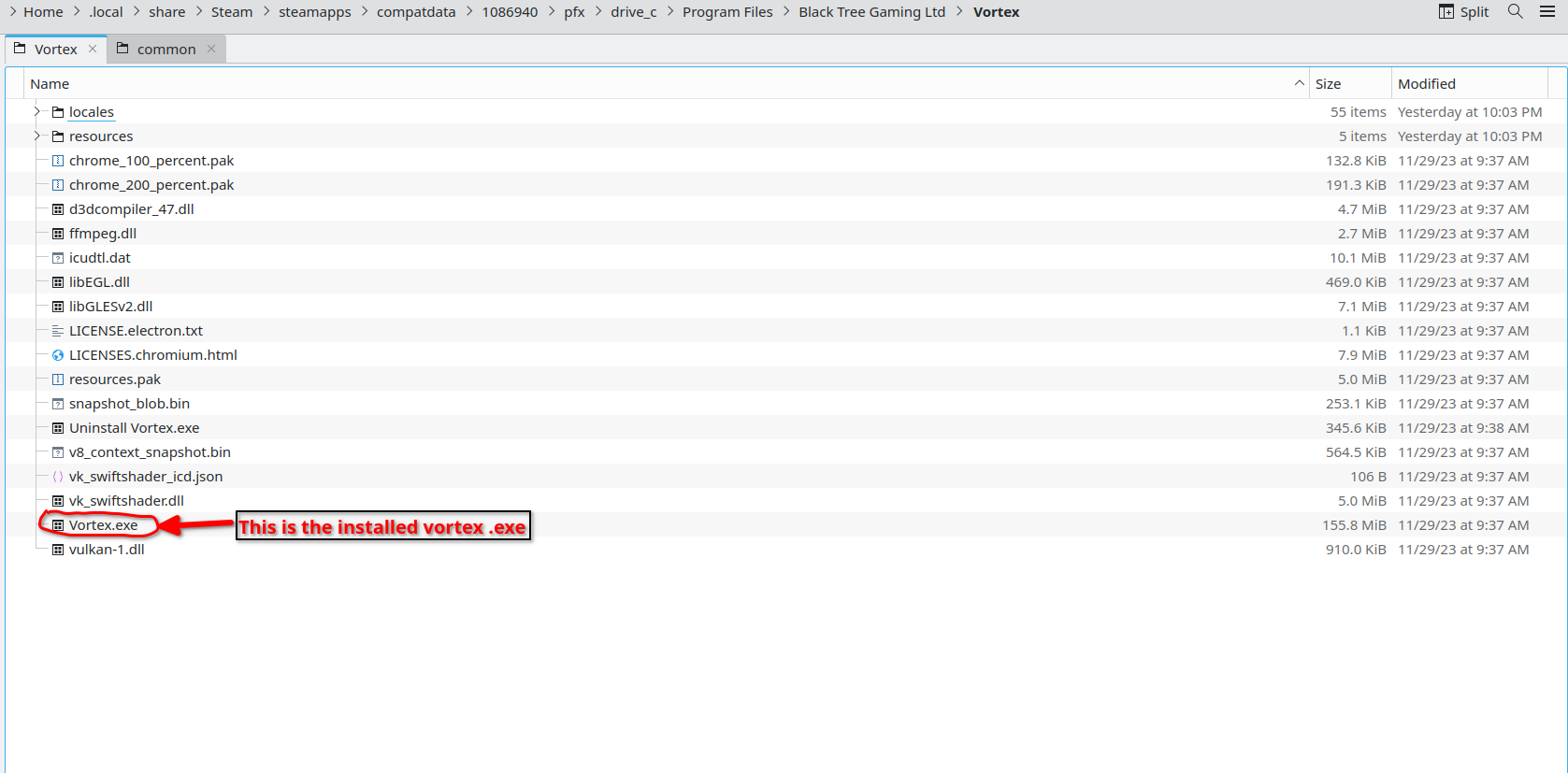Close the Vortex tab

coord(93,49)
